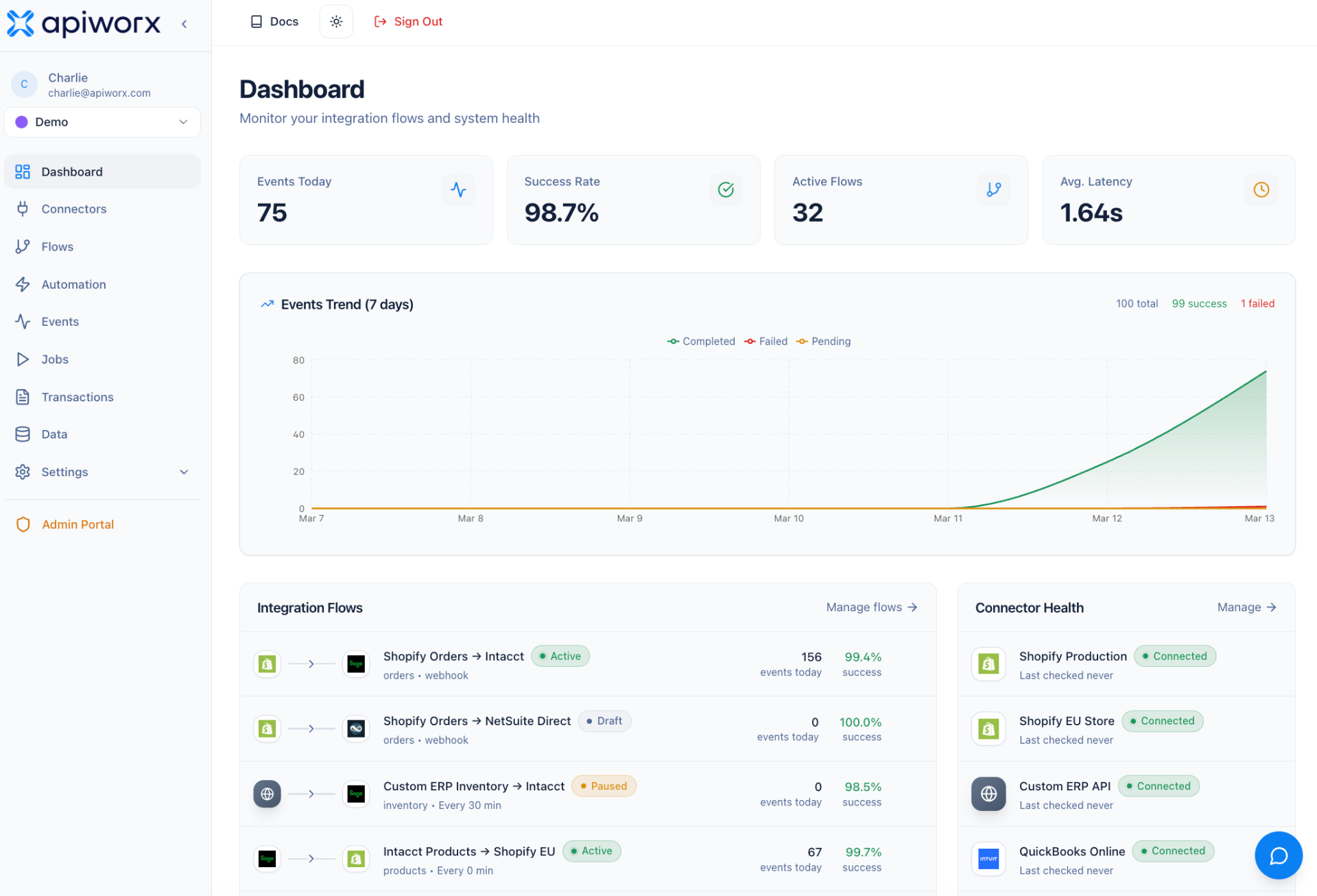This screenshot has width=1317, height=896.
Task: Click Charlie's avatar circle
Action: coord(24,84)
